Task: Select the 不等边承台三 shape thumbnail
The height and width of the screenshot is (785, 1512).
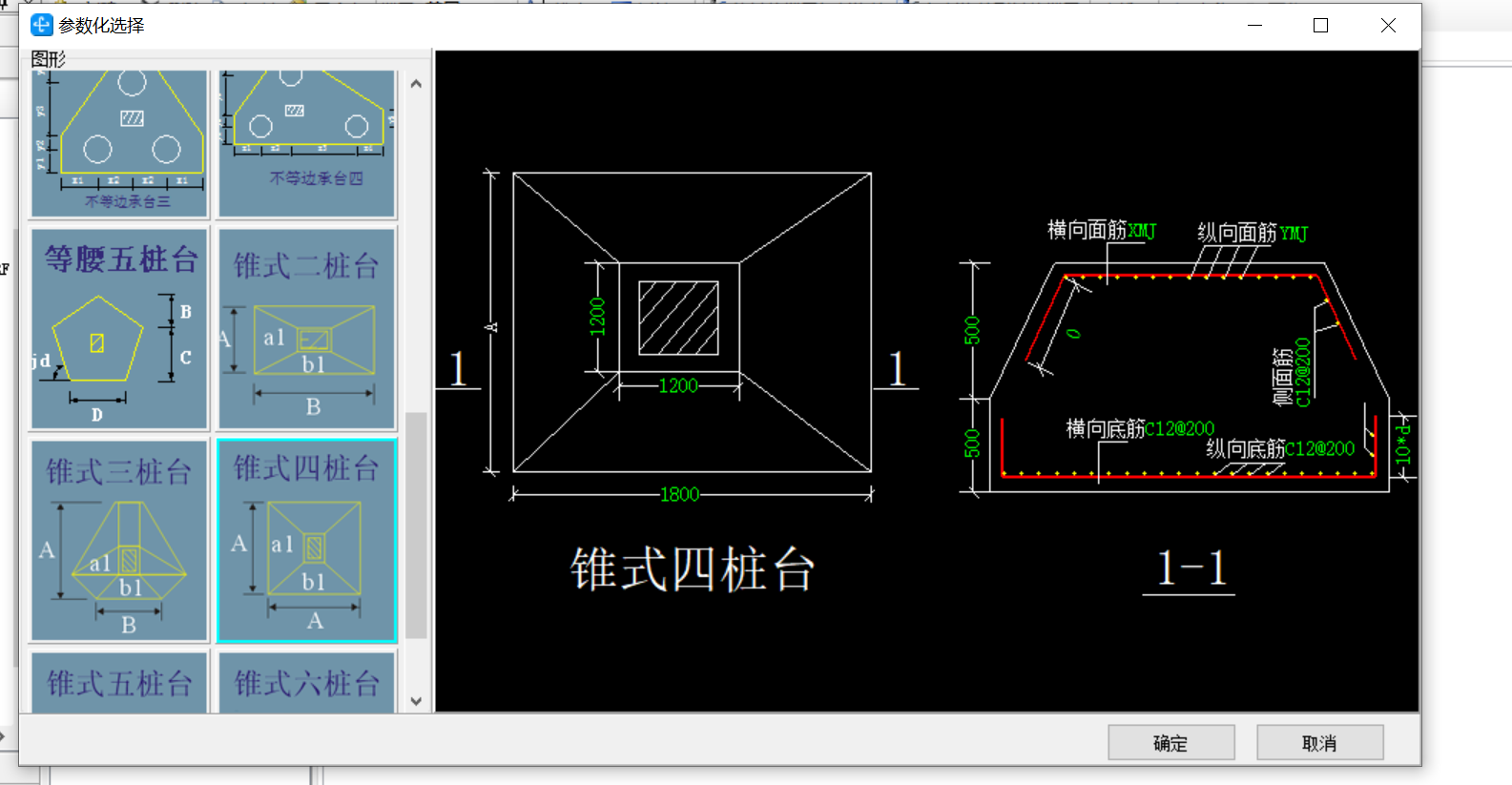Action: [119, 143]
